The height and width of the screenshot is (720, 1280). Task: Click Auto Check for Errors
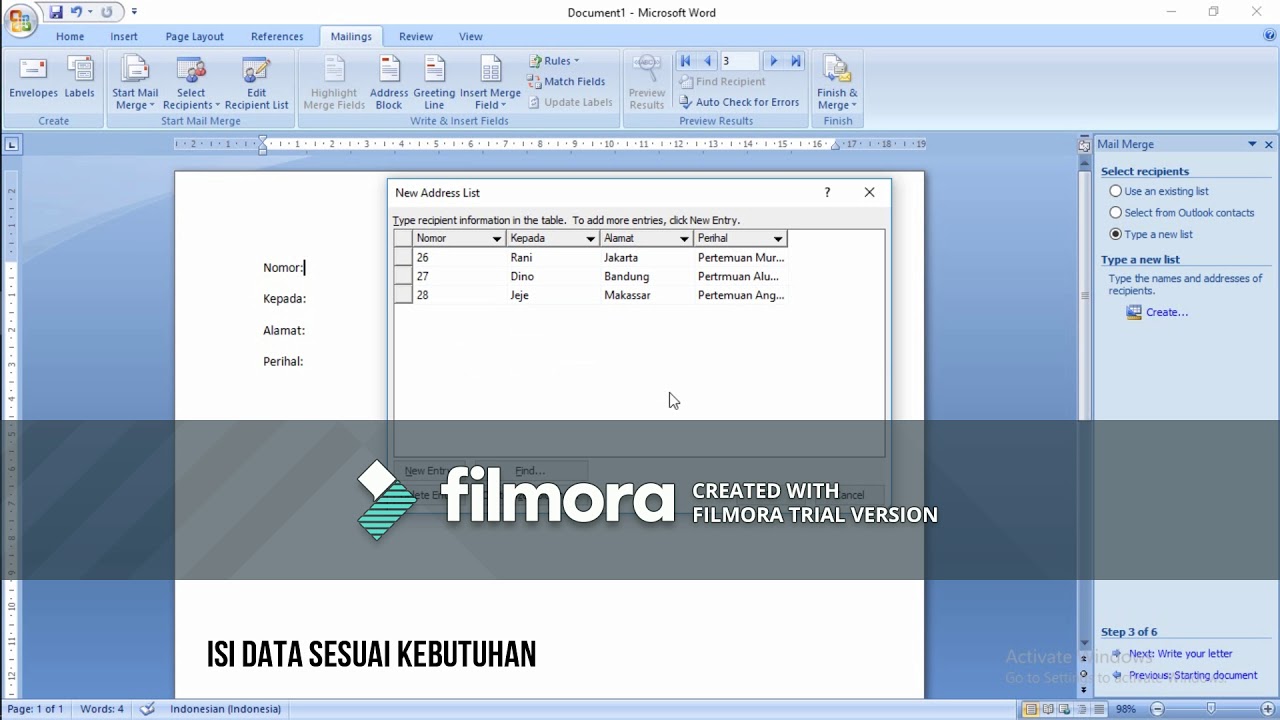pyautogui.click(x=739, y=102)
